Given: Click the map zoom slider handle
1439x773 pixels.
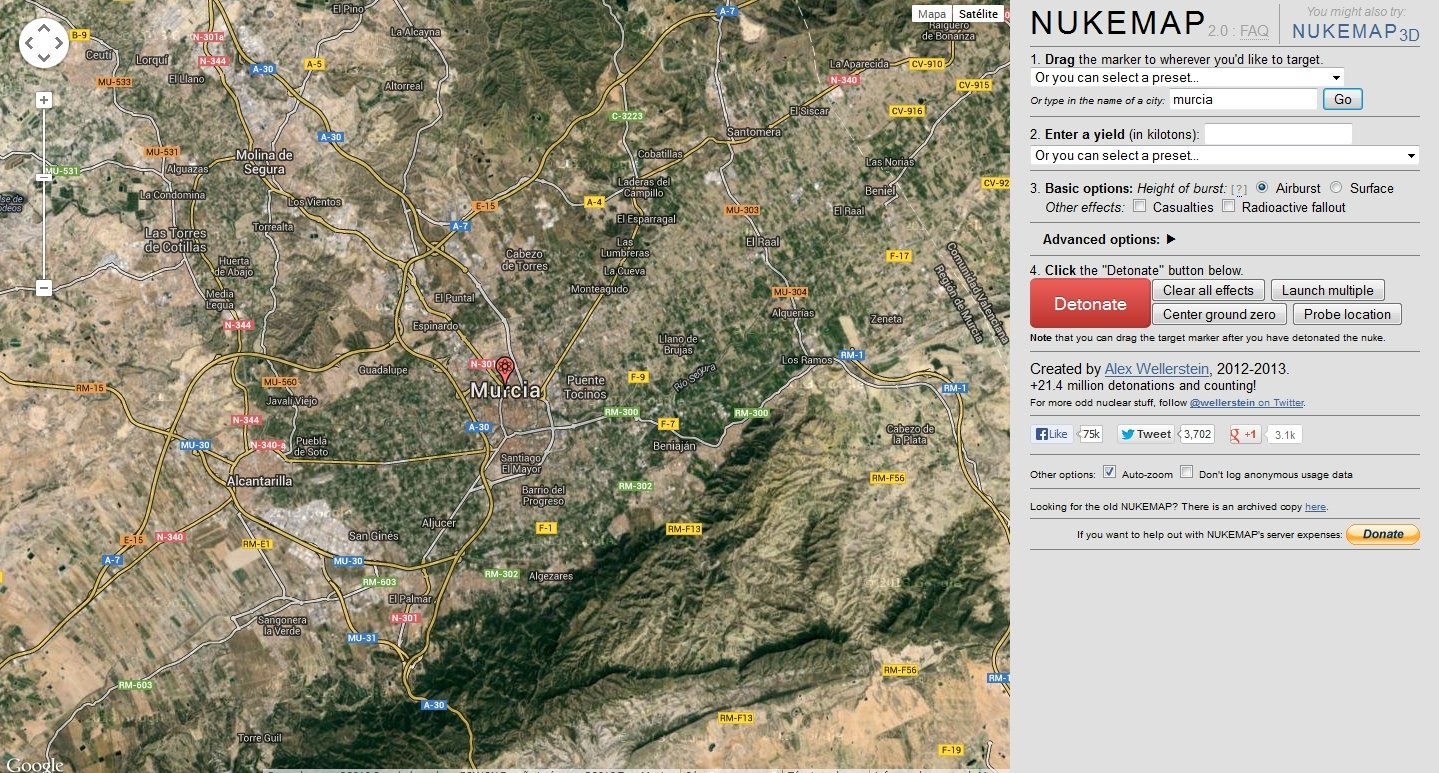Looking at the screenshot, I should 44,177.
